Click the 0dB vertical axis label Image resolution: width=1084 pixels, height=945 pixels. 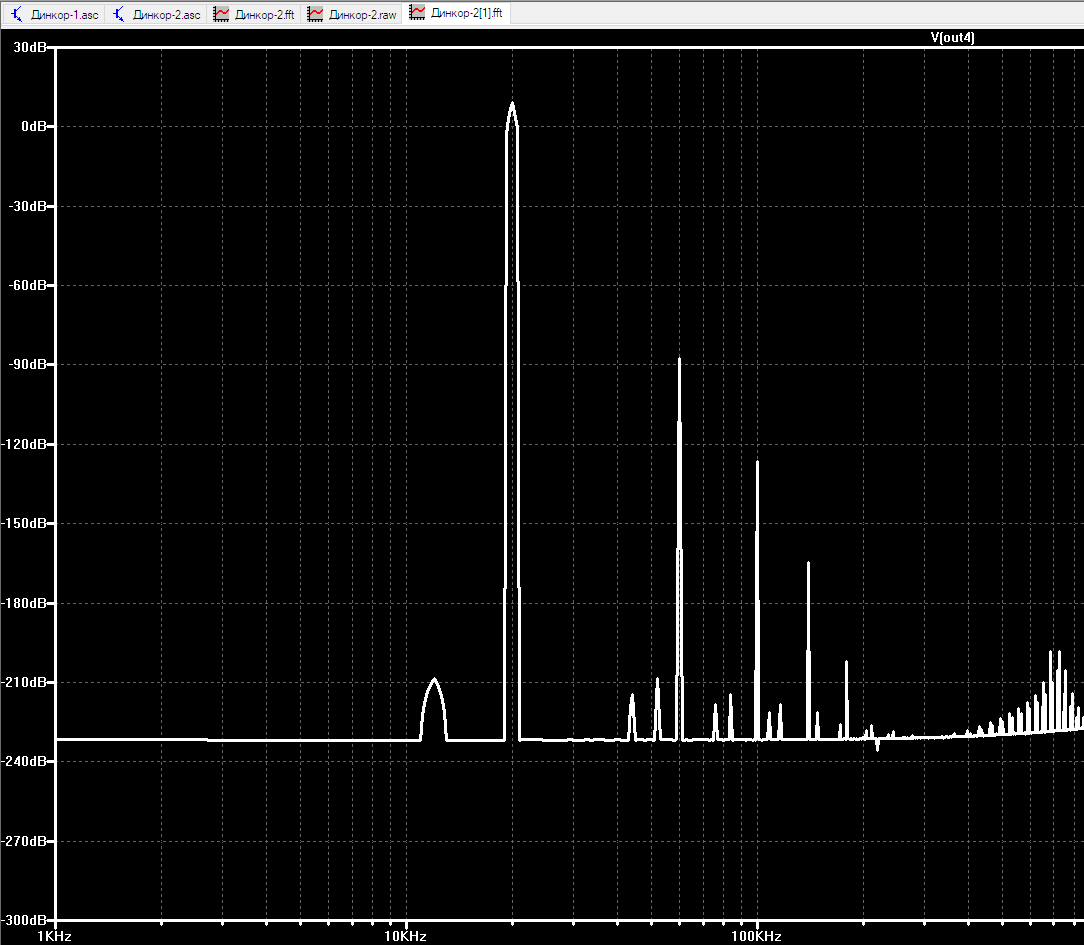pyautogui.click(x=33, y=127)
